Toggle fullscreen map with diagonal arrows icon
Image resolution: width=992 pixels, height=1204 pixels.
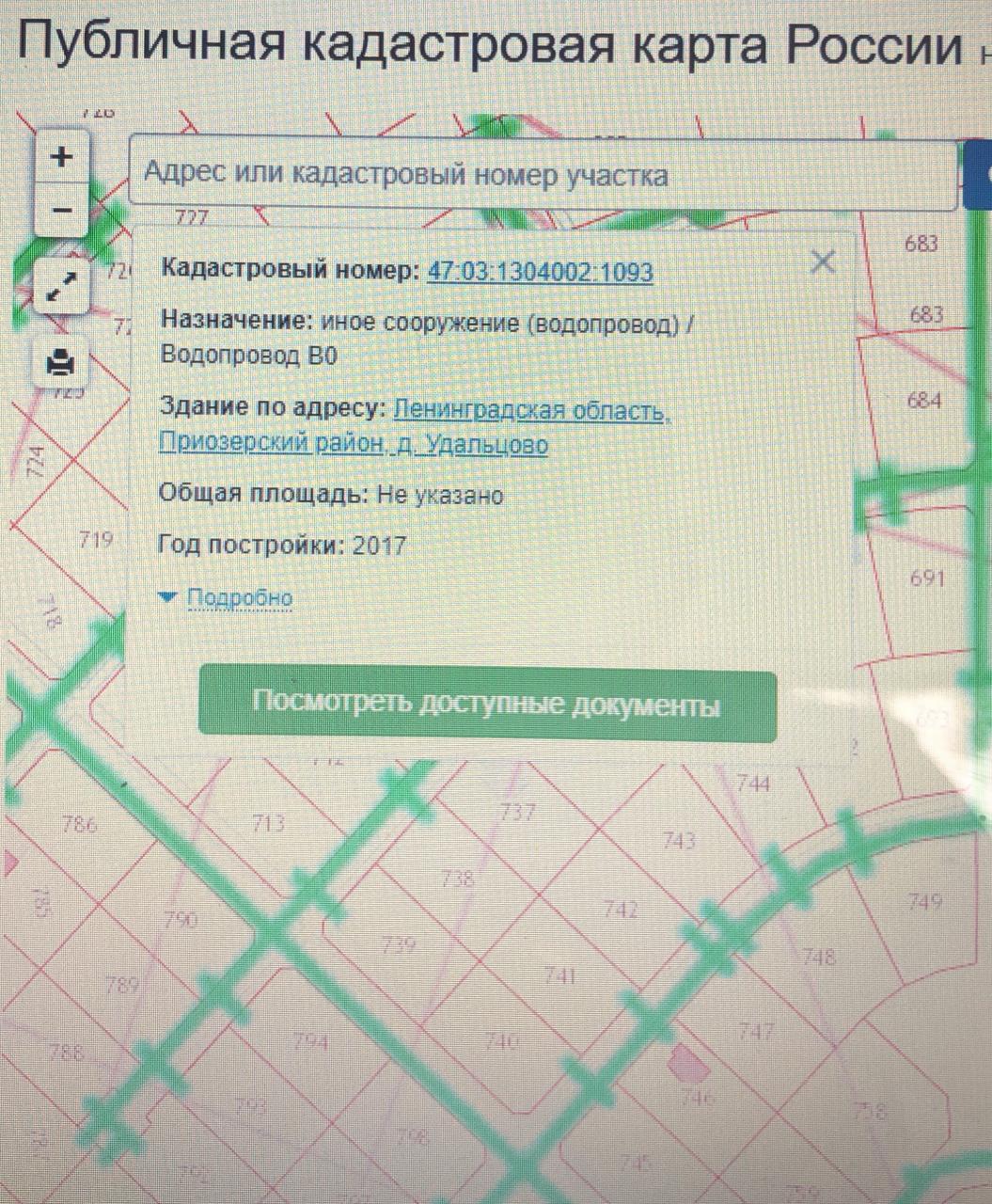point(62,285)
